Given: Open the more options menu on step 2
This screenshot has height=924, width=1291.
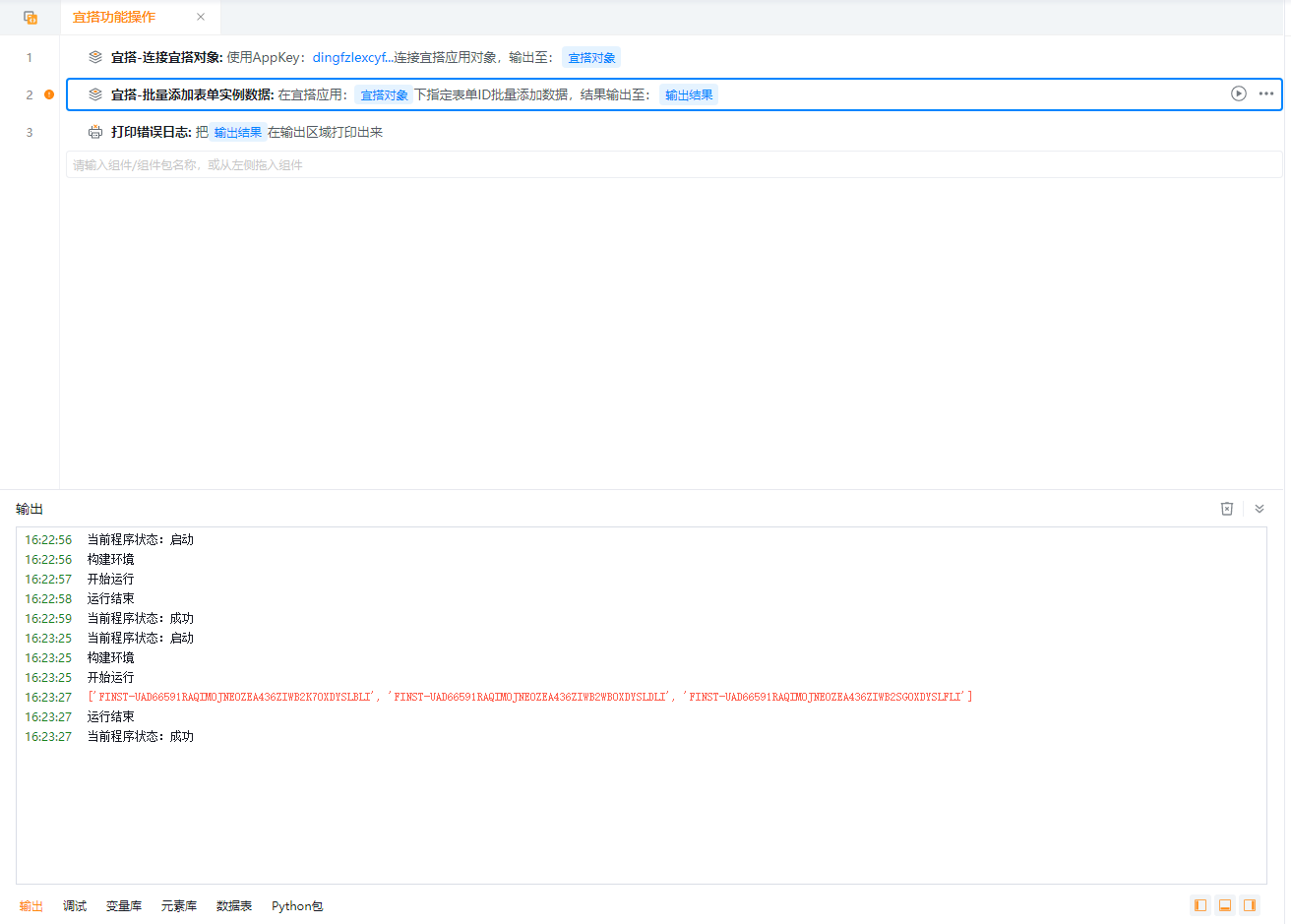Looking at the screenshot, I should point(1266,93).
